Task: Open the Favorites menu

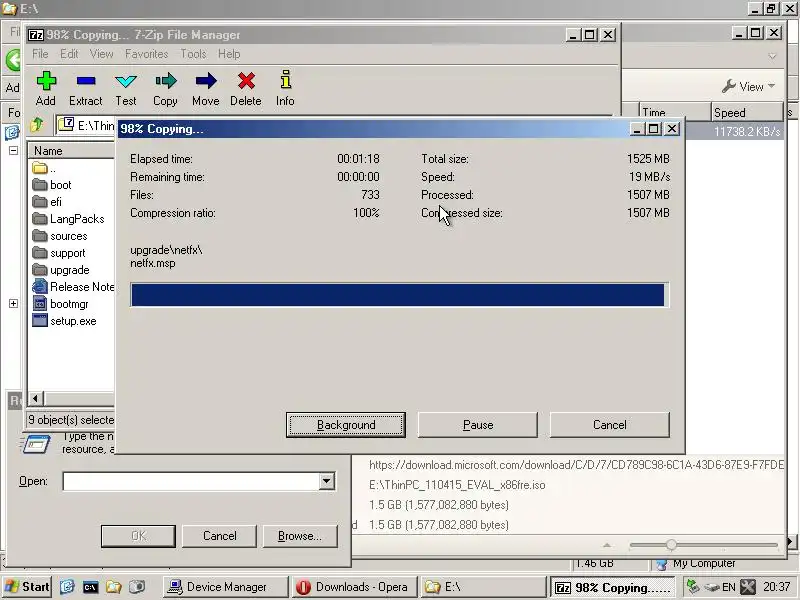Action: coord(146,54)
